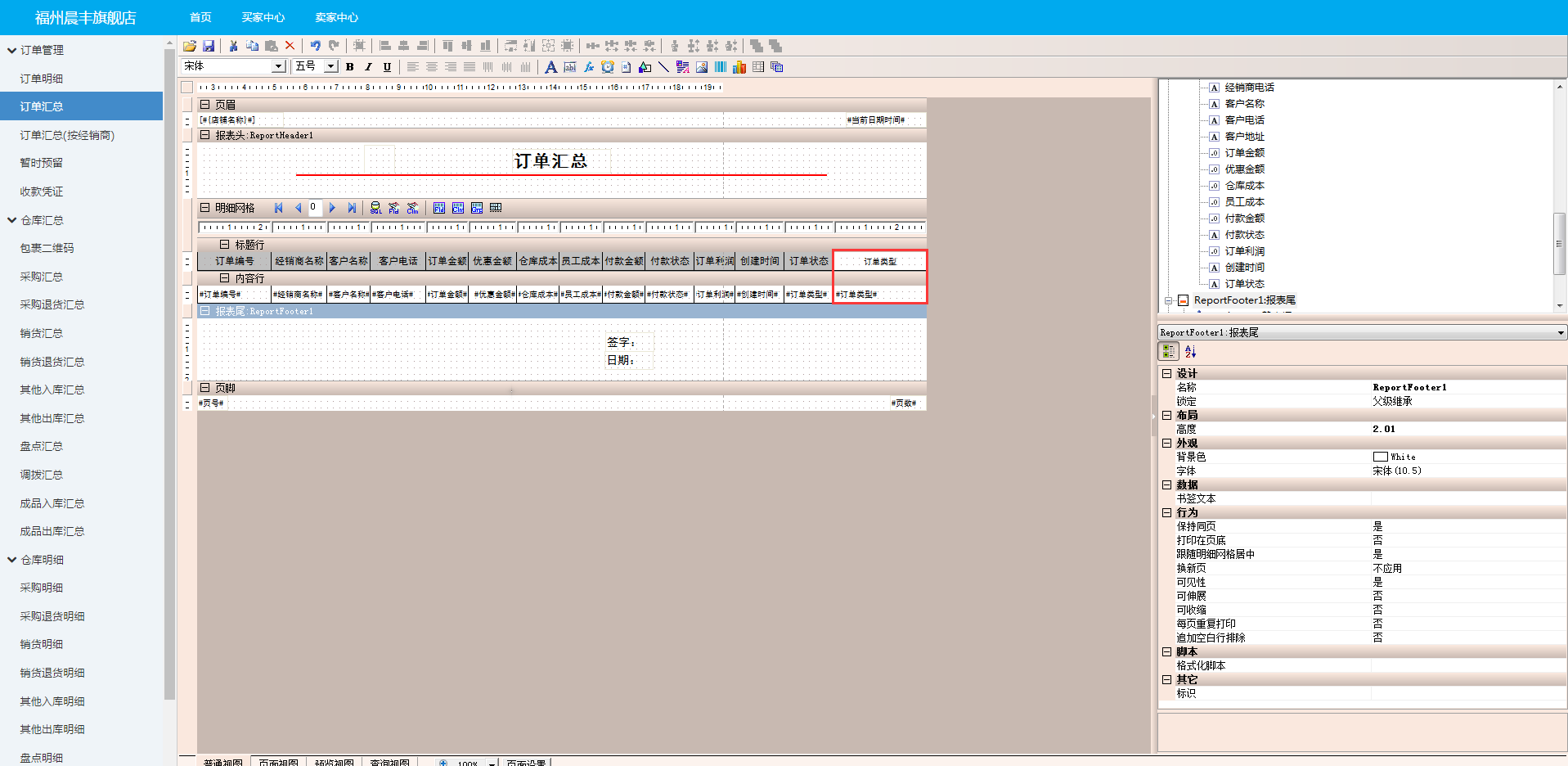Screen dimensions: 1568x766
Task: Click the save diskette icon
Action: pos(209,46)
